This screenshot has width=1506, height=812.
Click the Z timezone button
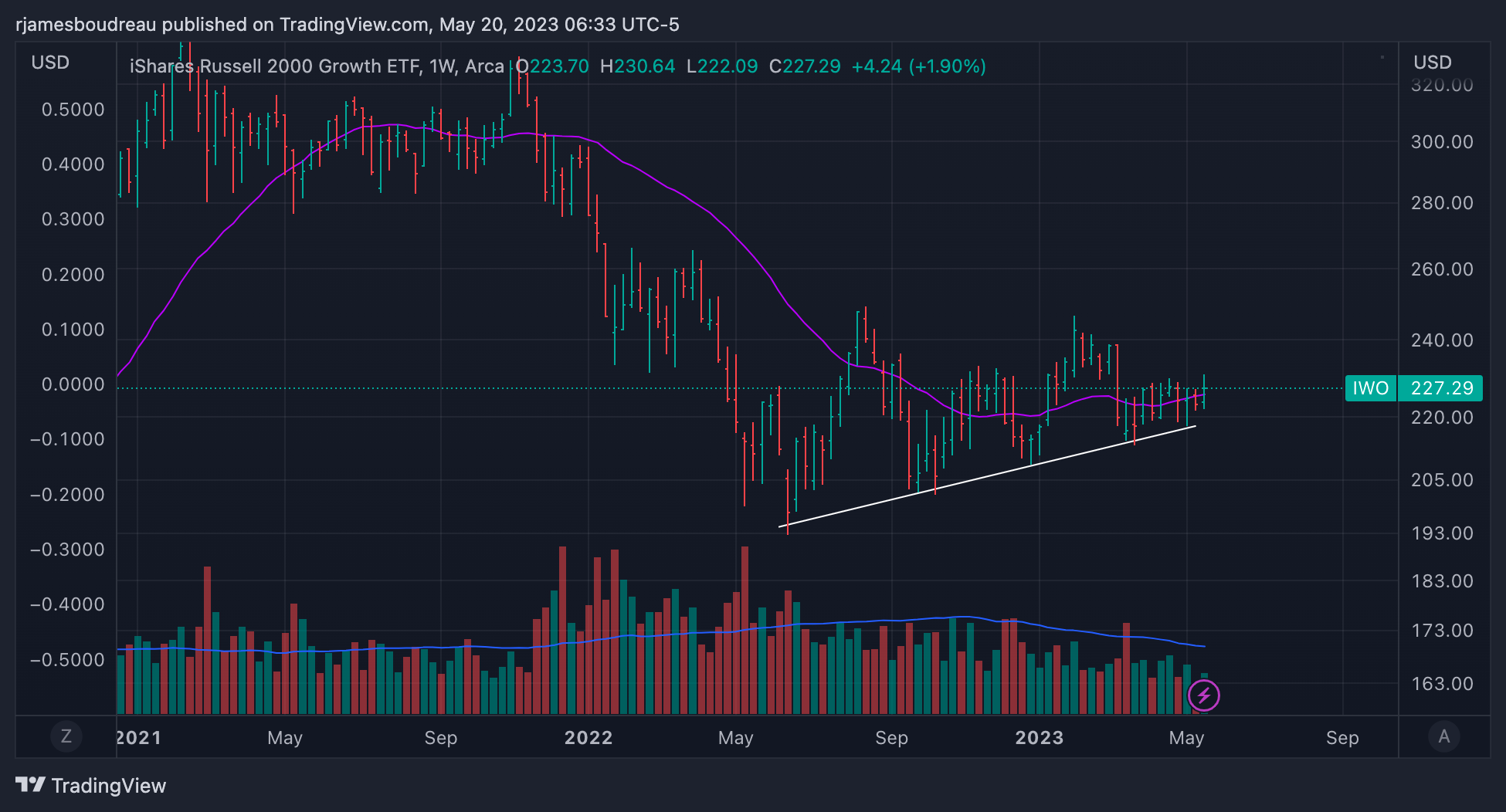click(x=66, y=736)
